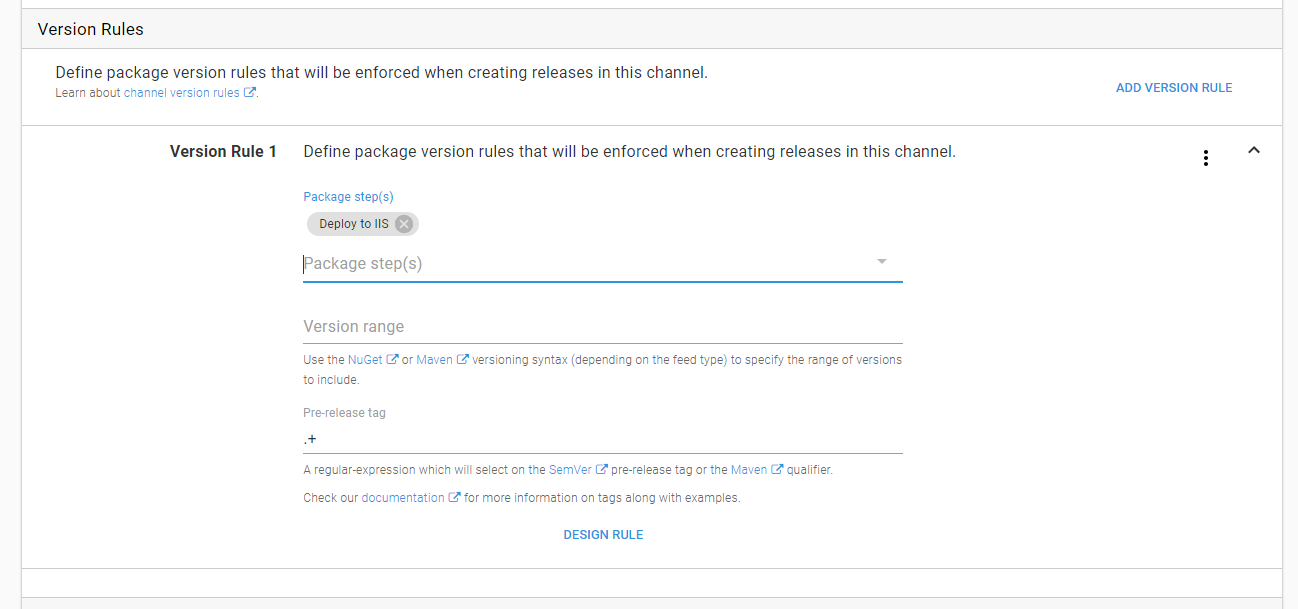
Task: Open the channel version rules link
Action: coord(182,93)
